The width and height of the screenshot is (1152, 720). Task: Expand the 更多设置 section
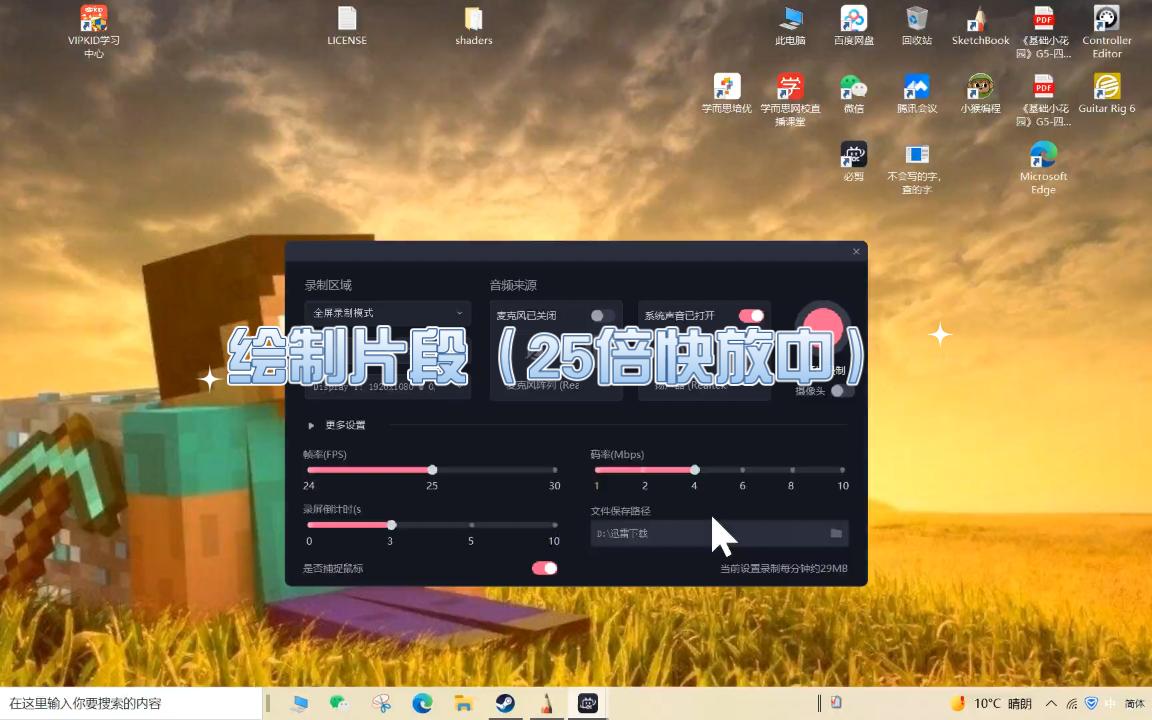coord(338,424)
